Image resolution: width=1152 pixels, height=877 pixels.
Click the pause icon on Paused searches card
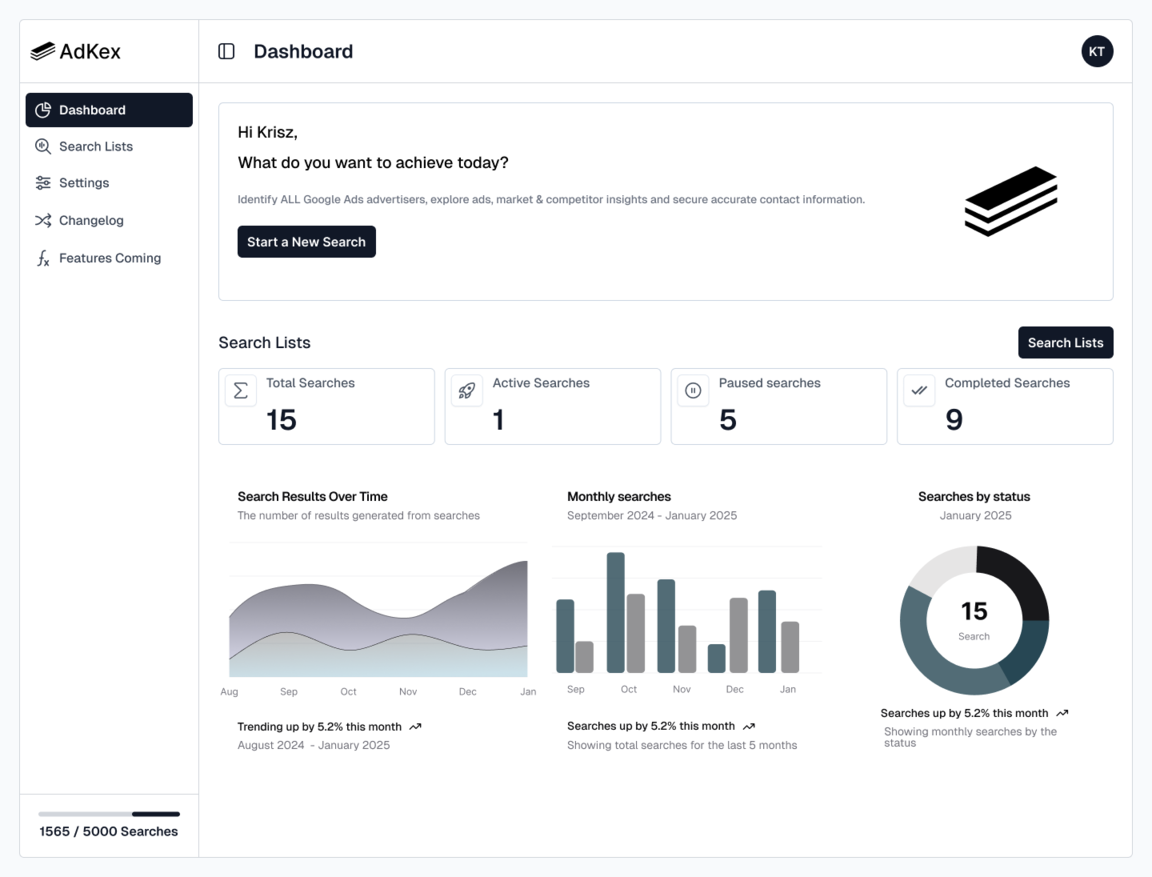coord(692,391)
